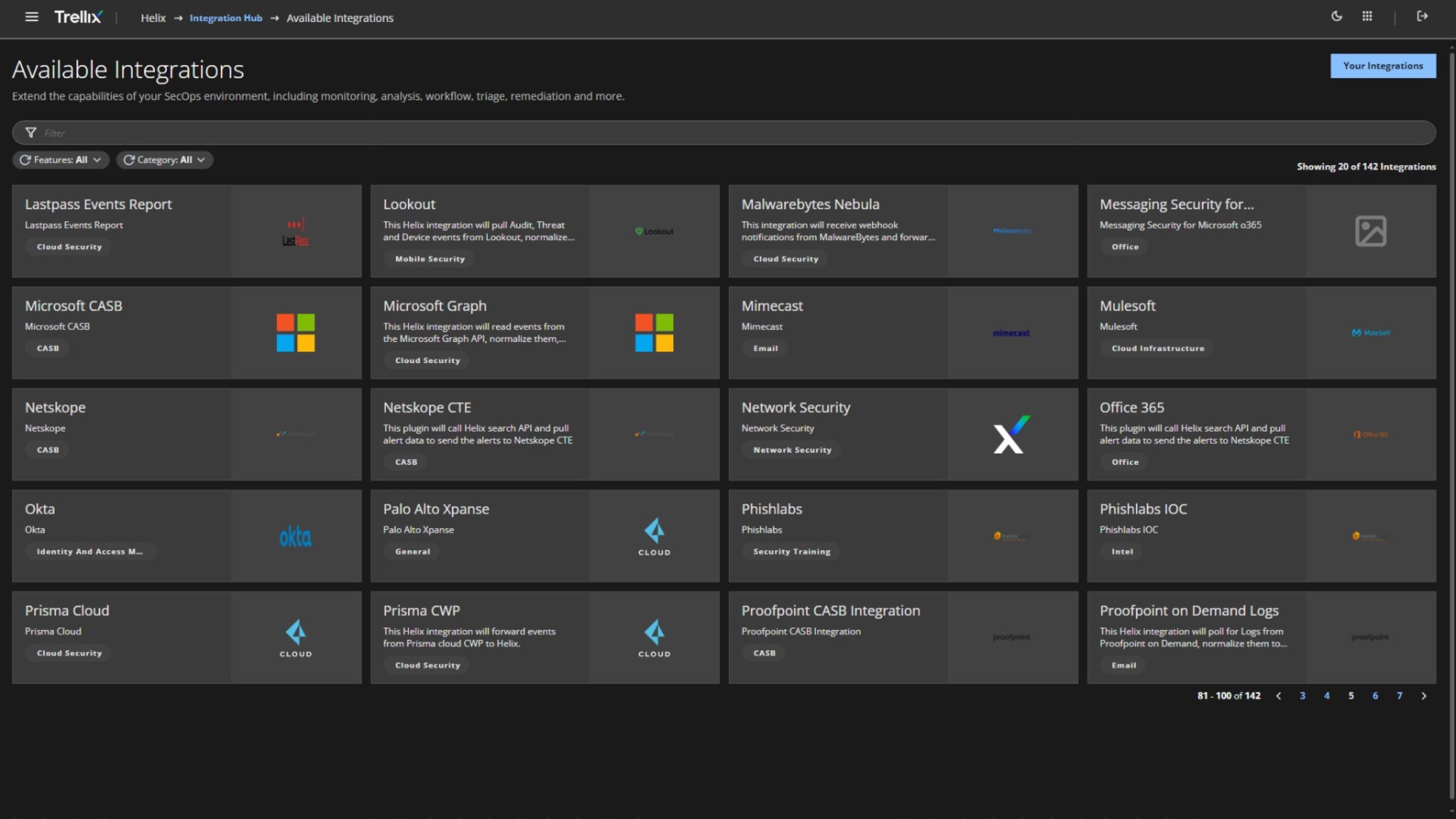Click the Office 365 logo
The height and width of the screenshot is (819, 1456).
click(1370, 434)
